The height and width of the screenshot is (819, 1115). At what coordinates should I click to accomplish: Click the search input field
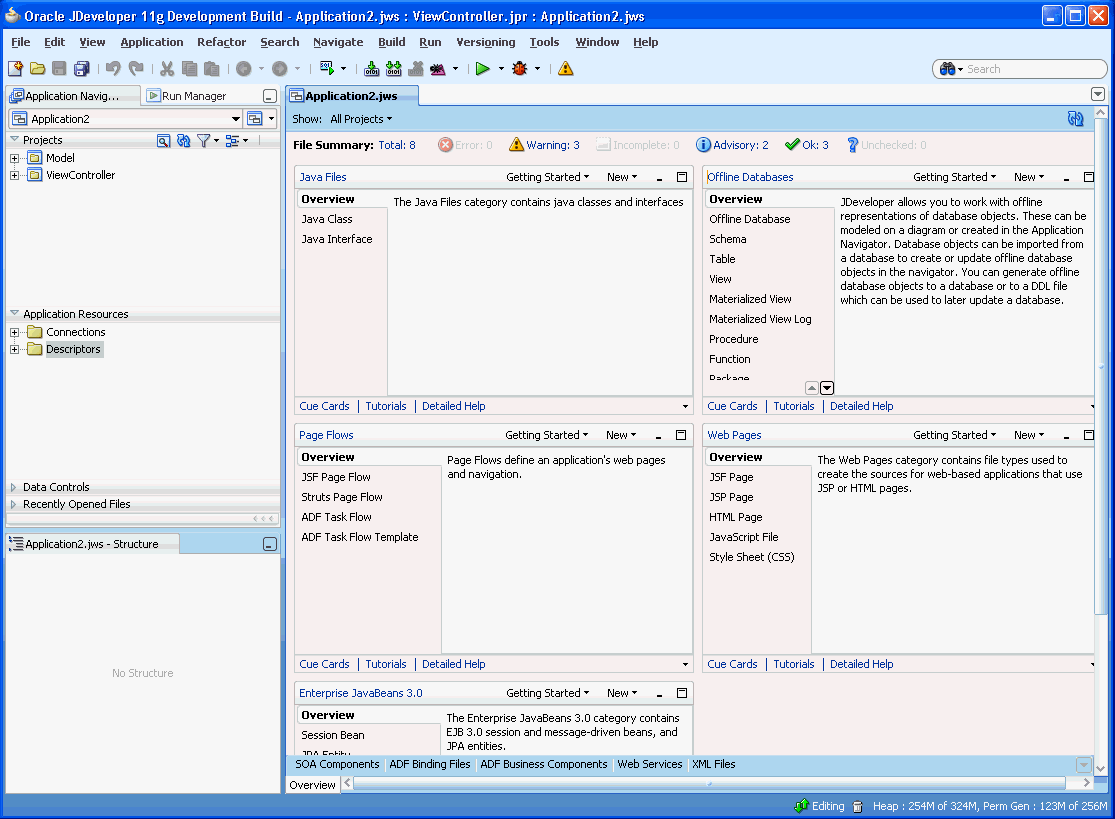pyautogui.click(x=1033, y=69)
